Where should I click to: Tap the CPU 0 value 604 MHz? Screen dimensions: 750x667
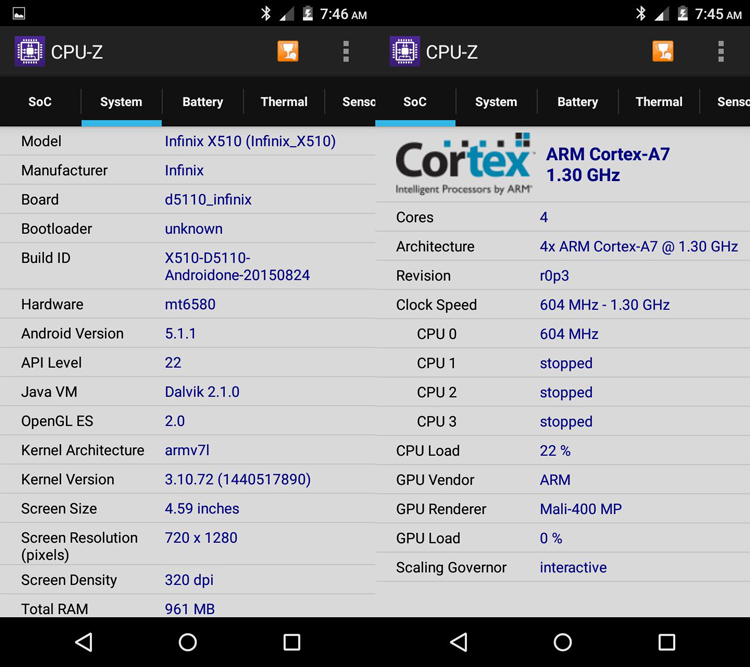569,334
